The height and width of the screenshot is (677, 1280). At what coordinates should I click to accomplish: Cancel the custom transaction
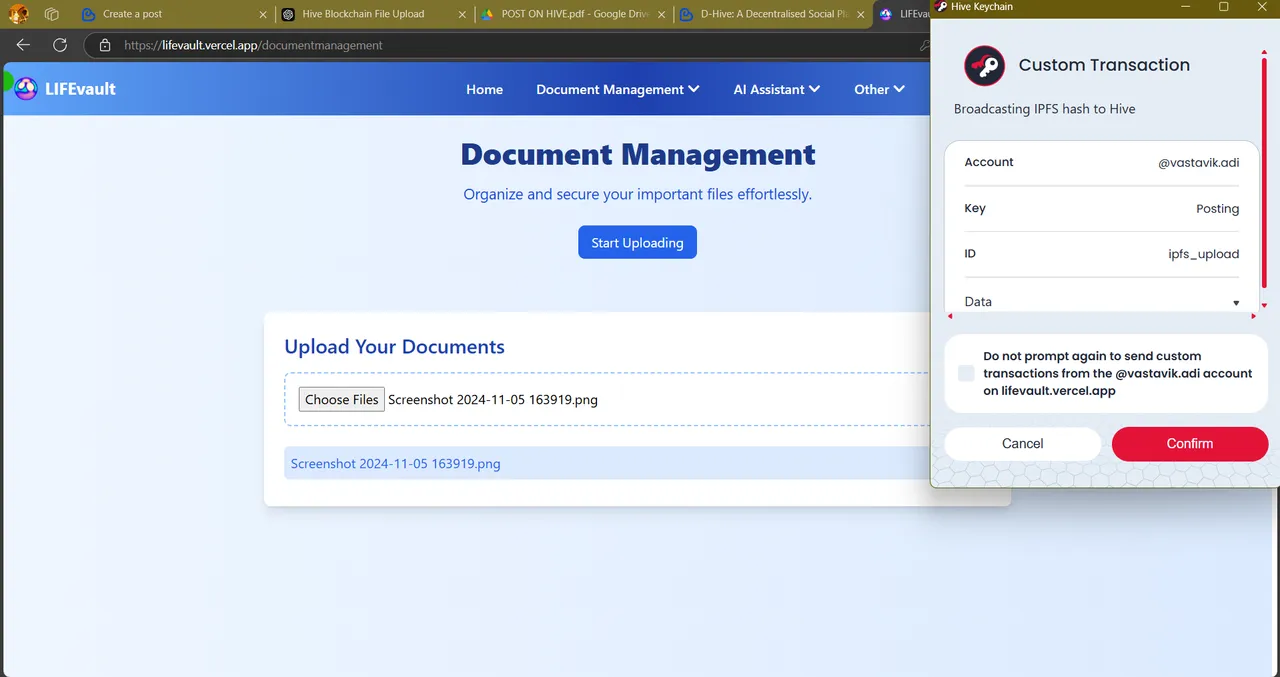point(1022,444)
